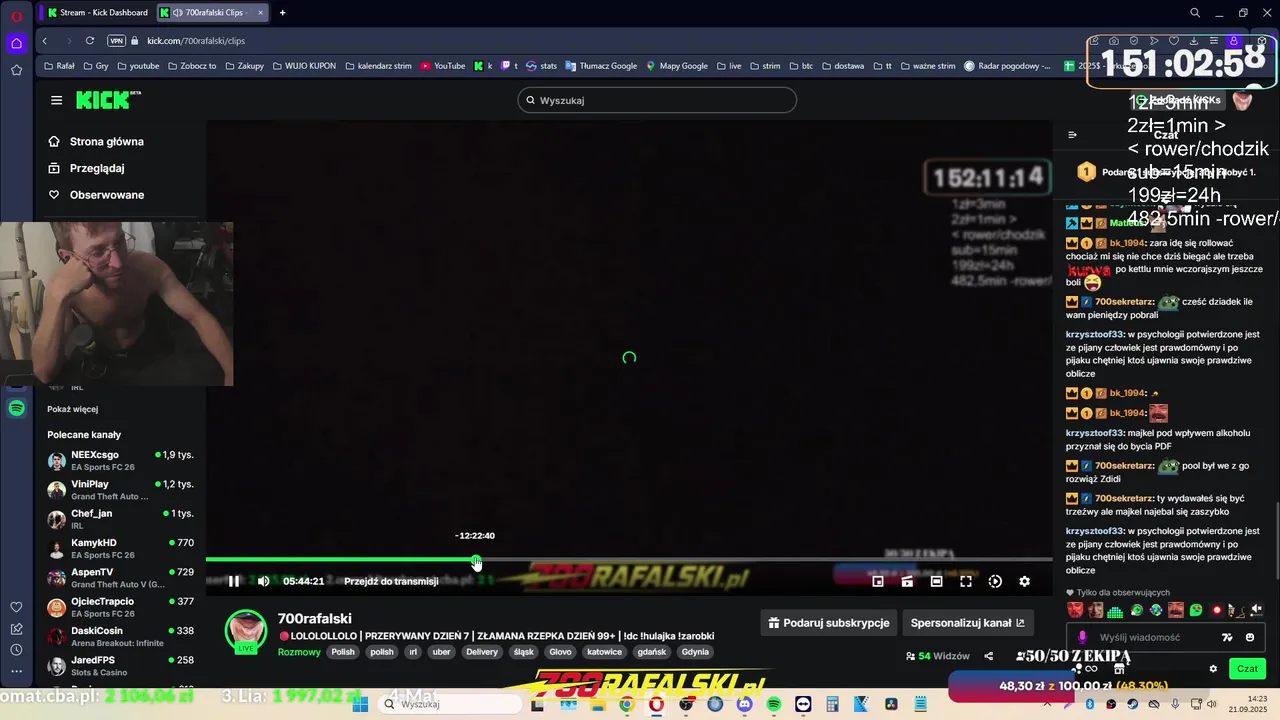This screenshot has height=720, width=1280.
Task: Open YouTube bookmark
Action: 443,66
